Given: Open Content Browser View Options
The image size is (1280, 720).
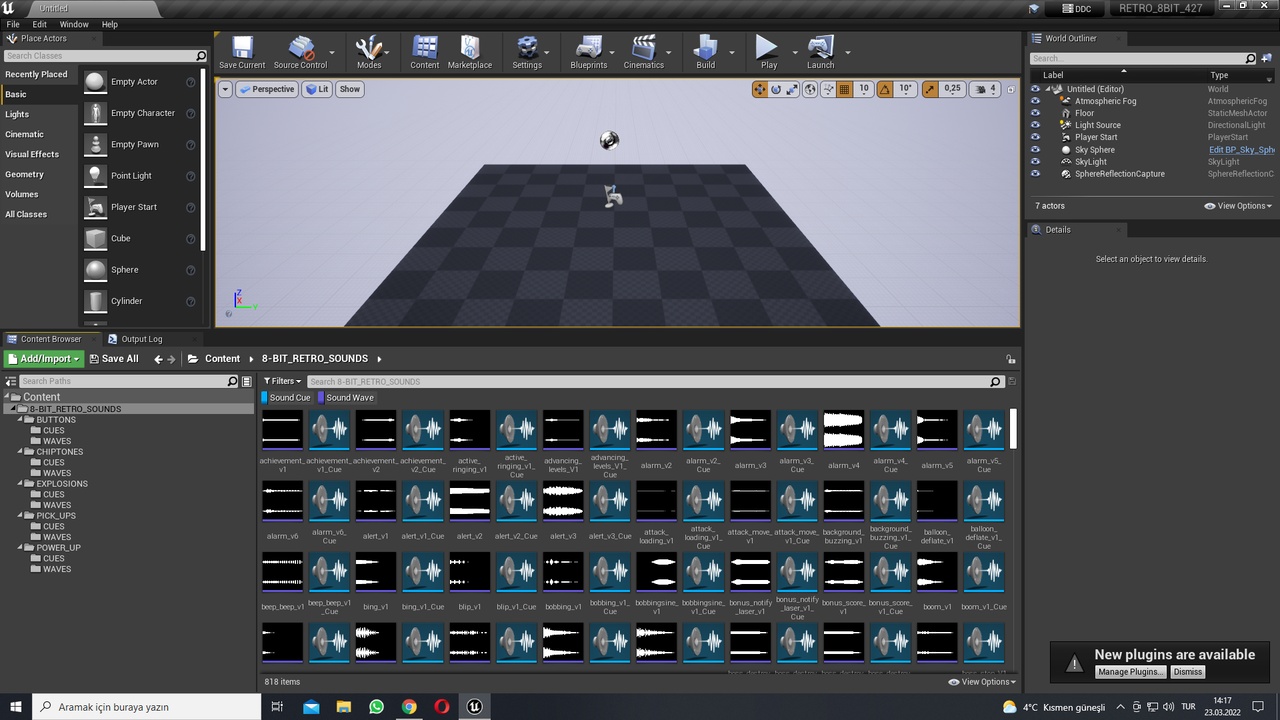Looking at the screenshot, I should pos(982,682).
